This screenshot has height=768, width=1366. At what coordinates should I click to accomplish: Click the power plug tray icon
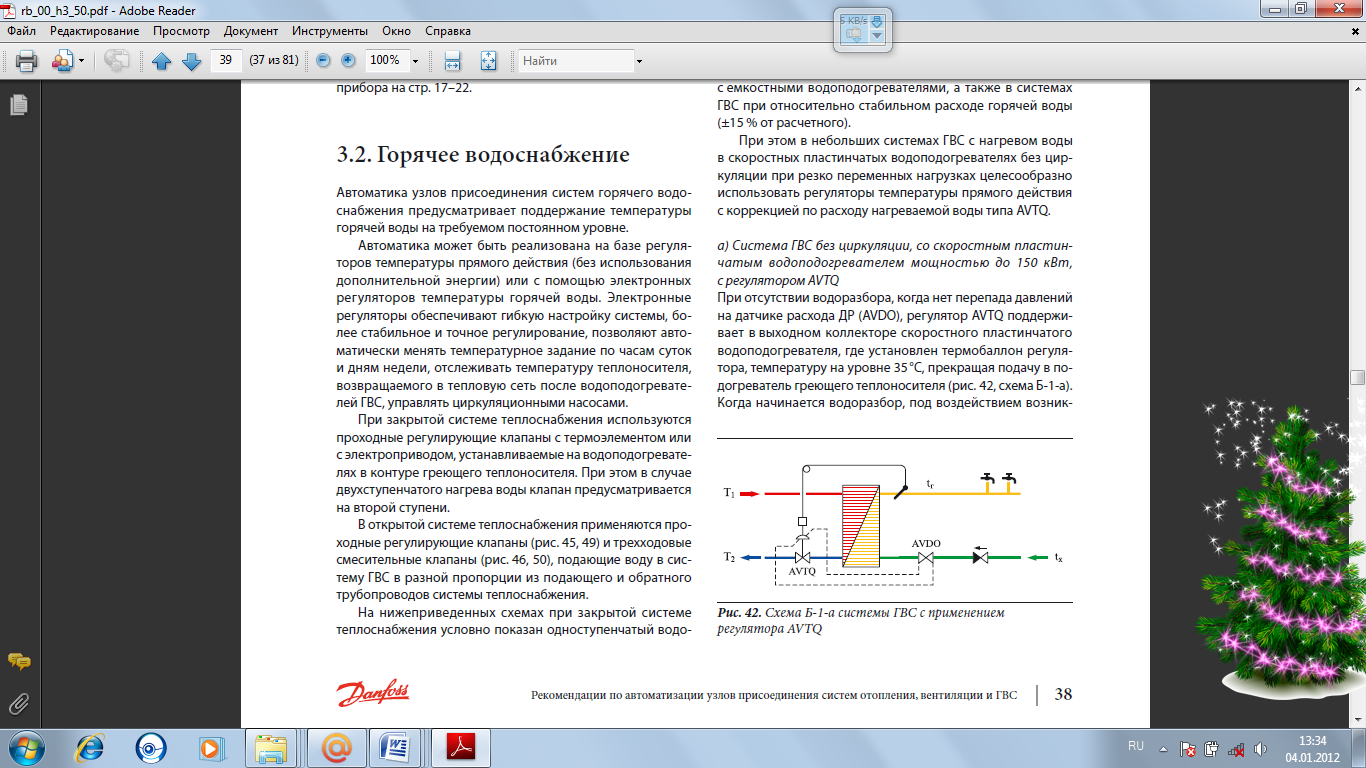coord(1212,748)
